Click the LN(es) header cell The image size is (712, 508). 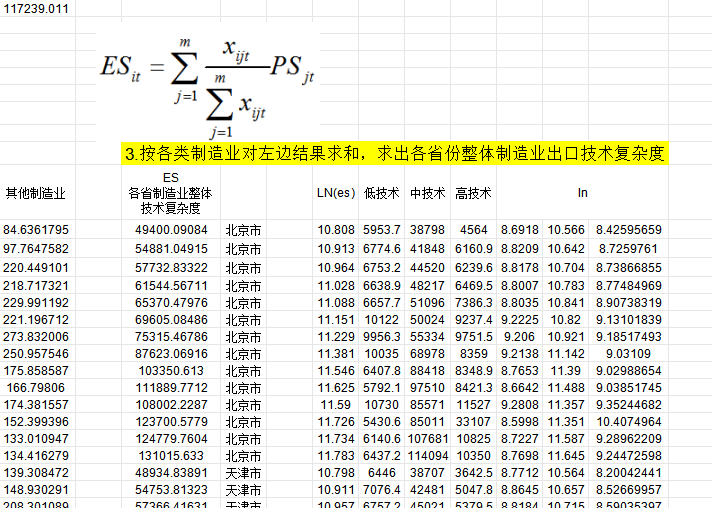click(335, 192)
